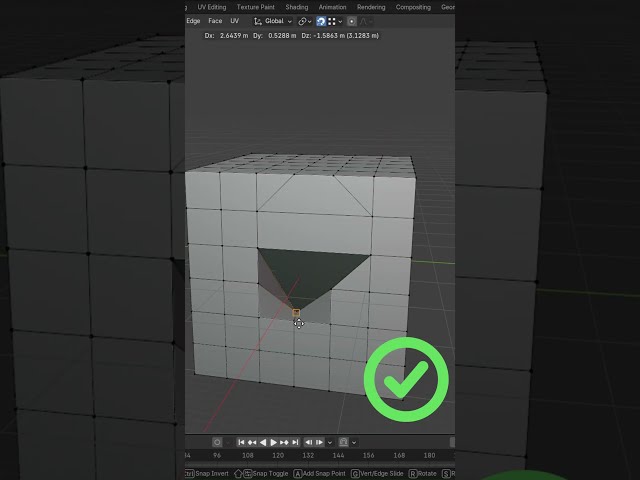Click the 'Dx: 2.6439 m' readout
Screen dimensions: 640x480
point(226,36)
